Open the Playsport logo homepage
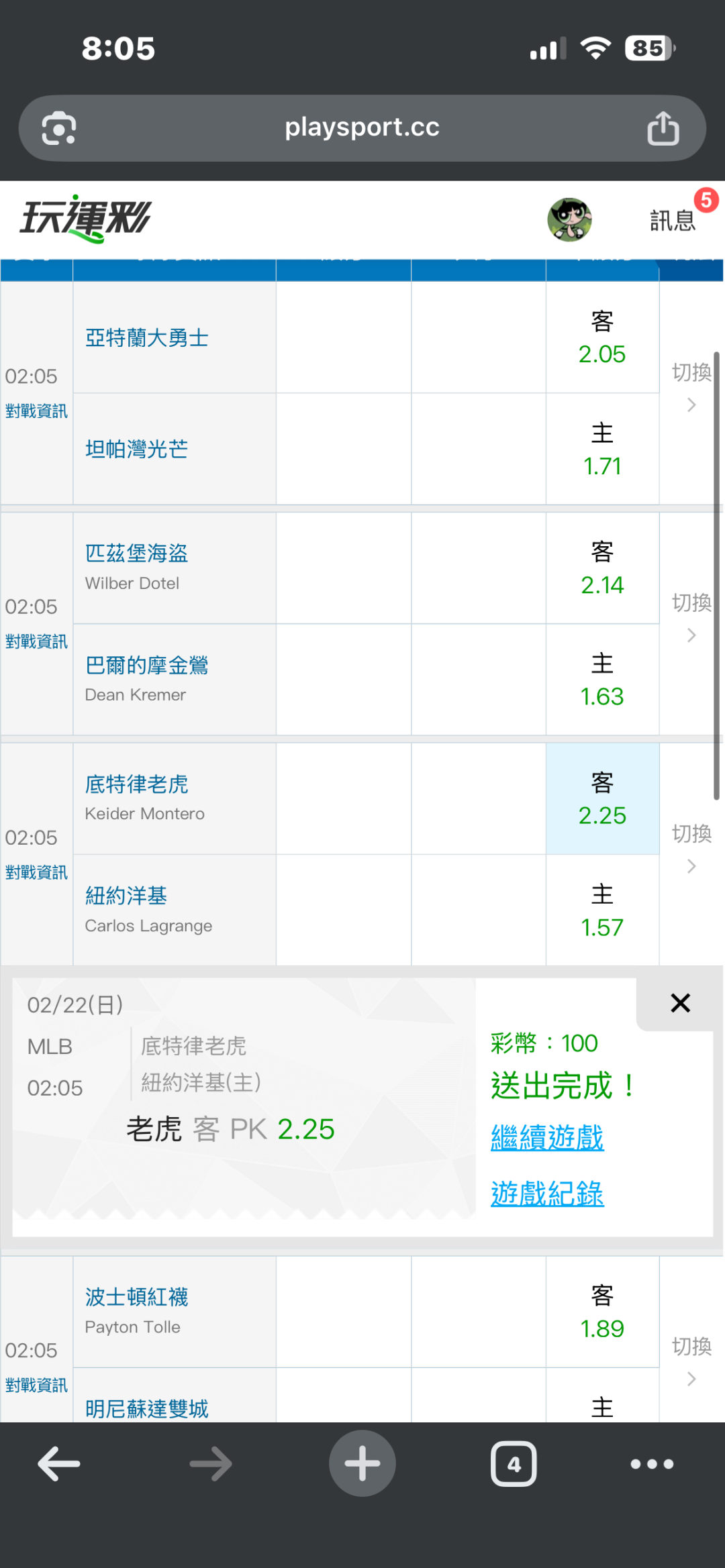Screen dimensions: 725x1568 point(86,219)
